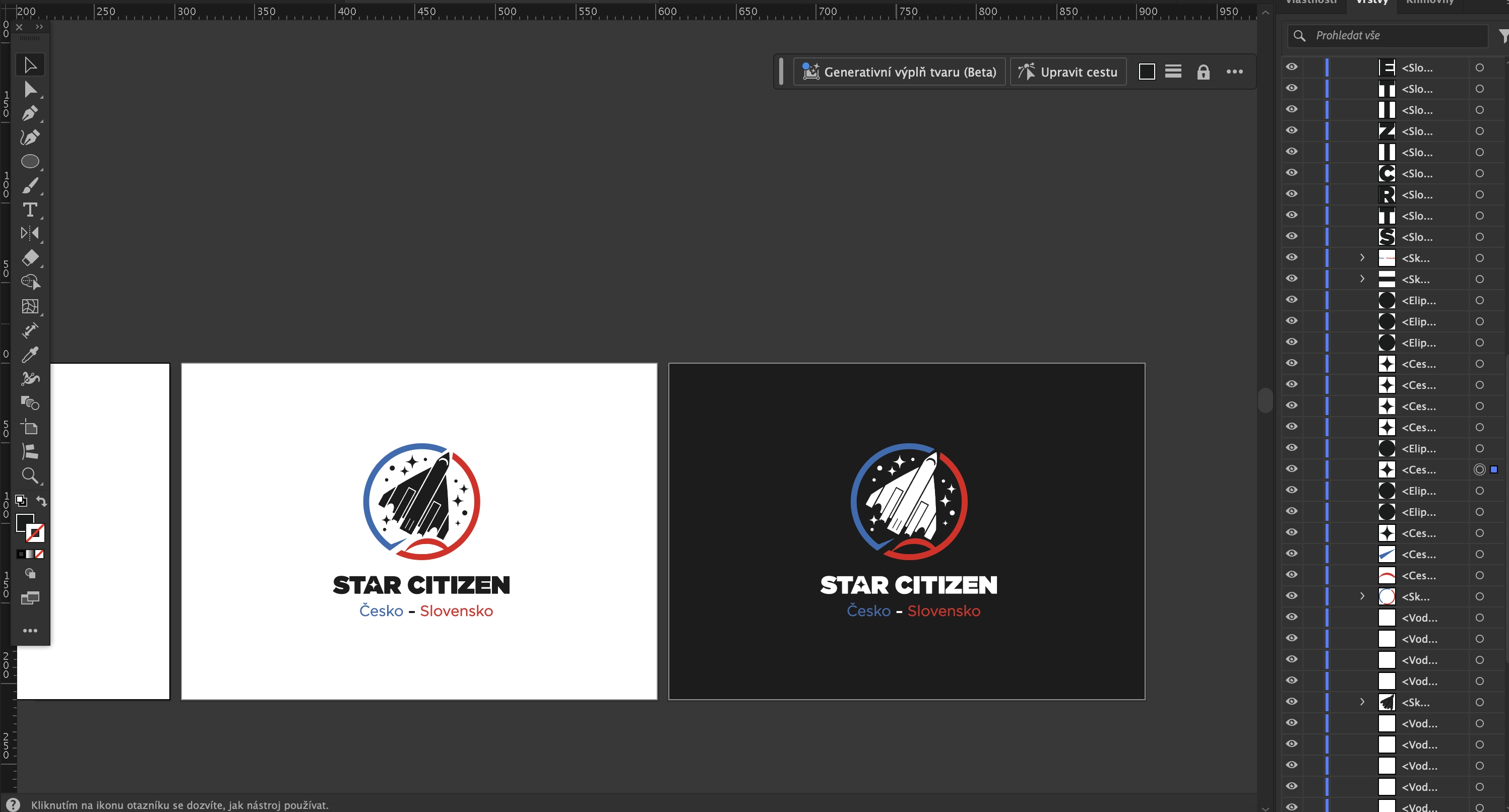Expand the group above the white bars group
This screenshot has width=1509, height=812.
(x=1362, y=257)
